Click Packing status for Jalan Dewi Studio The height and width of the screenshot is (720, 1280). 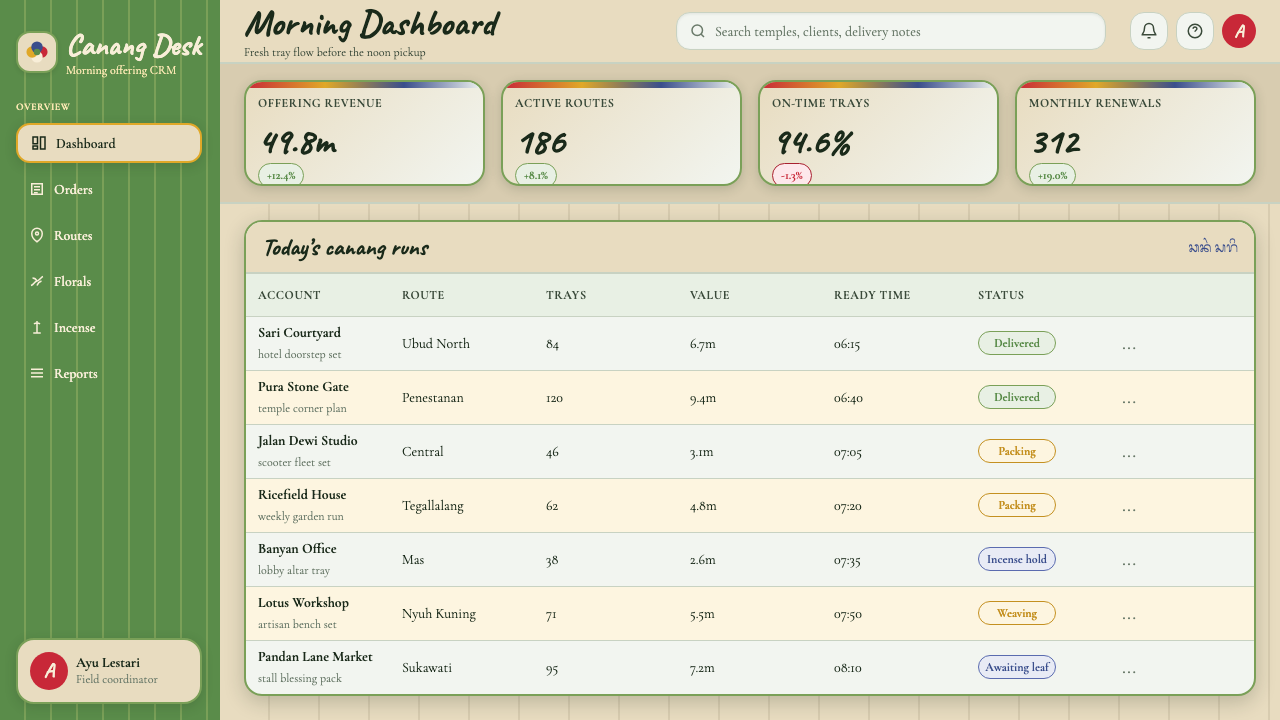coord(1017,451)
